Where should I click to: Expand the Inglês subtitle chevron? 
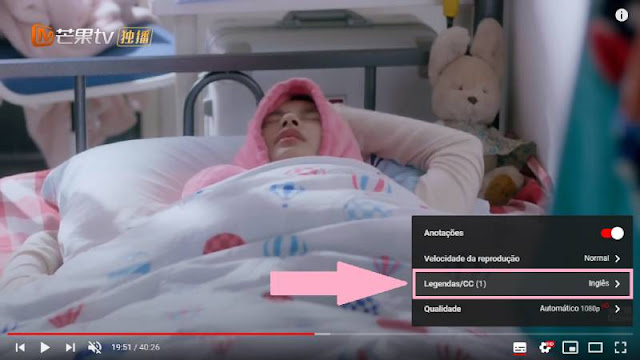click(x=618, y=283)
